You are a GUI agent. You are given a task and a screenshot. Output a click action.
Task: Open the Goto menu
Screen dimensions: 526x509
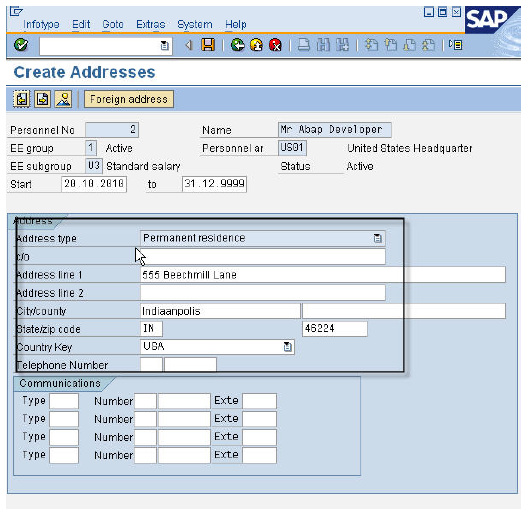tap(113, 24)
